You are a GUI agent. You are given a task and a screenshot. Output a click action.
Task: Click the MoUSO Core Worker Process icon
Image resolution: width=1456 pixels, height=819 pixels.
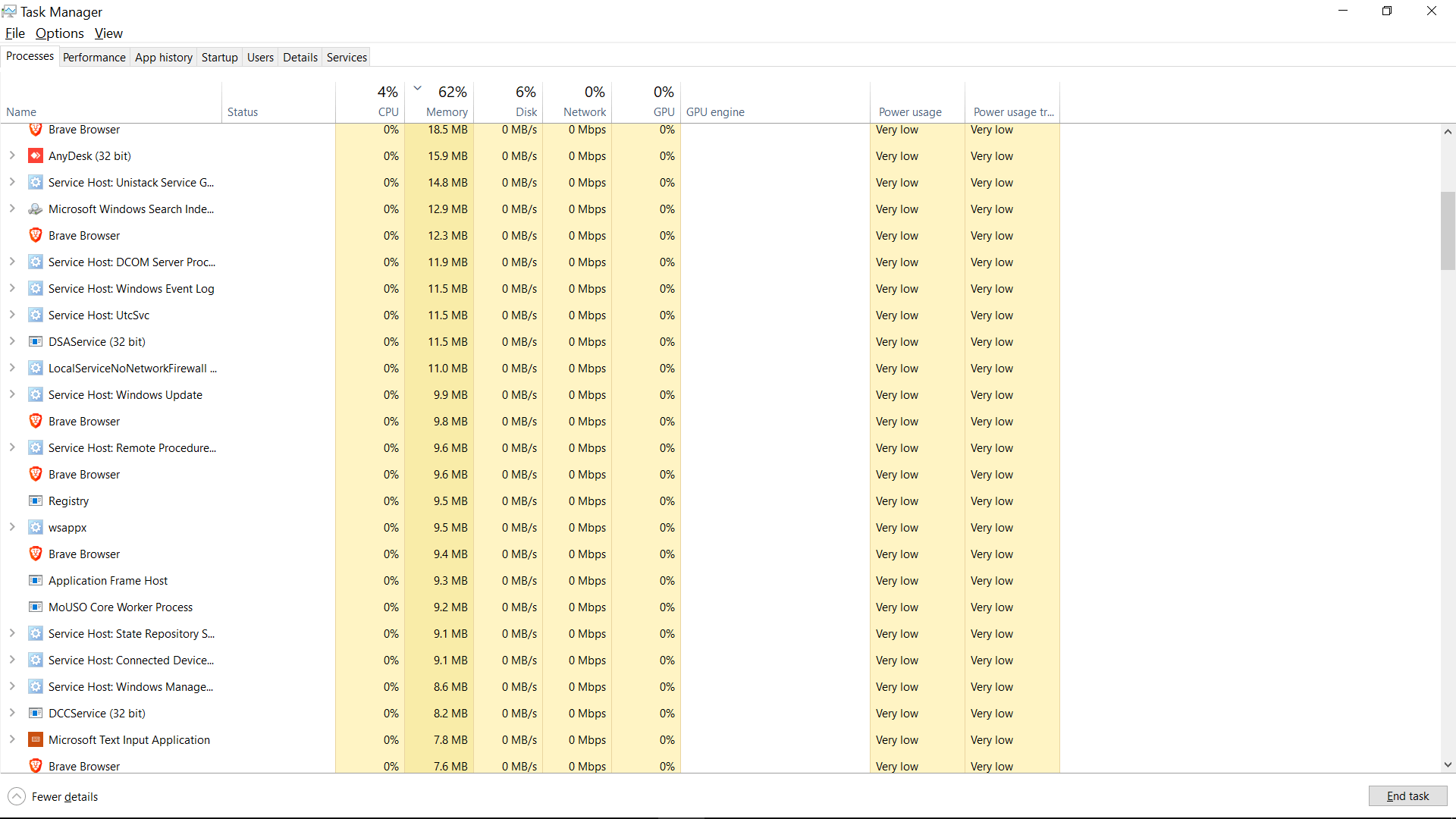pyautogui.click(x=35, y=607)
